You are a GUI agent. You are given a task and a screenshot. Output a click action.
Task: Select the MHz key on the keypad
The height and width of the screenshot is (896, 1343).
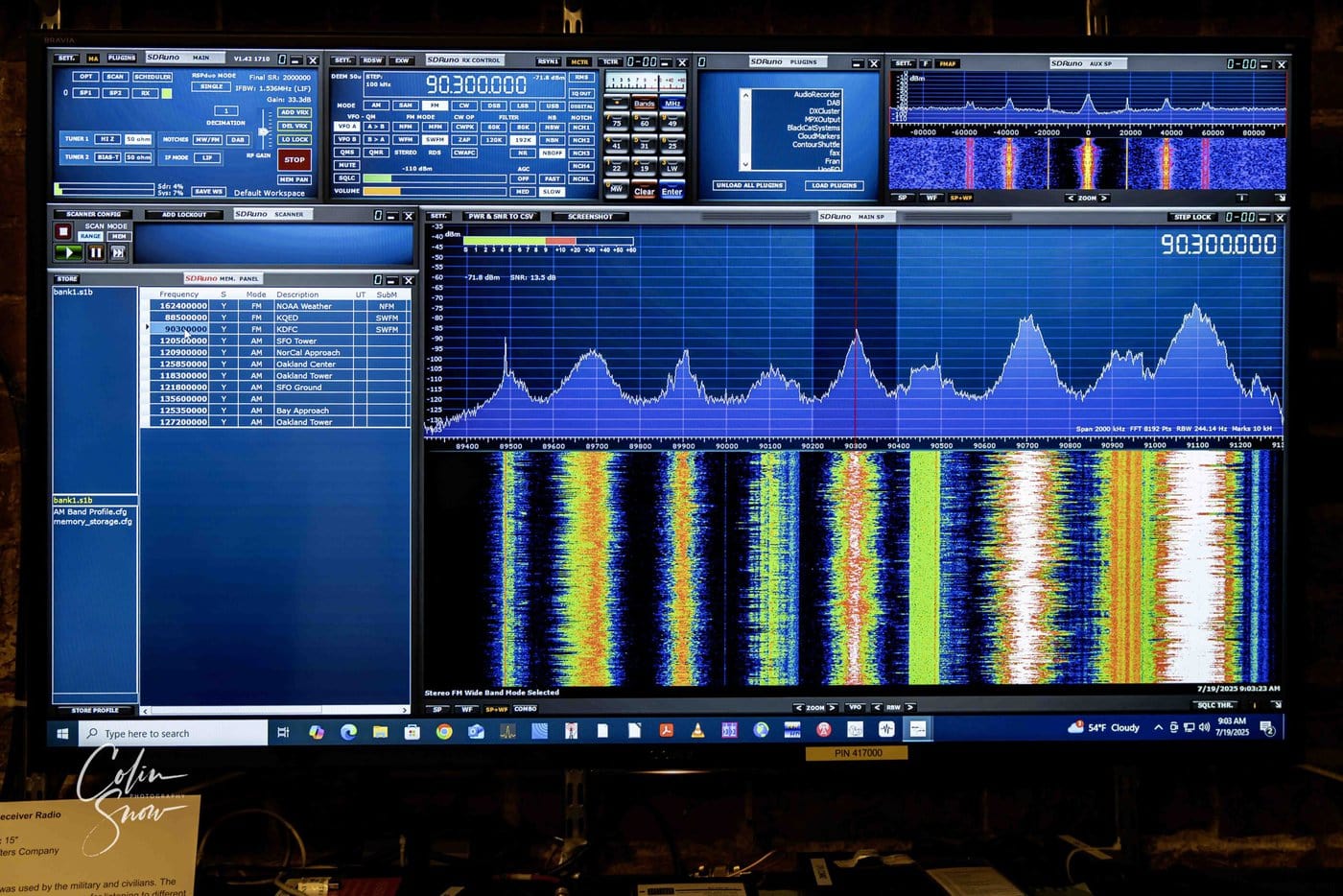[x=672, y=104]
